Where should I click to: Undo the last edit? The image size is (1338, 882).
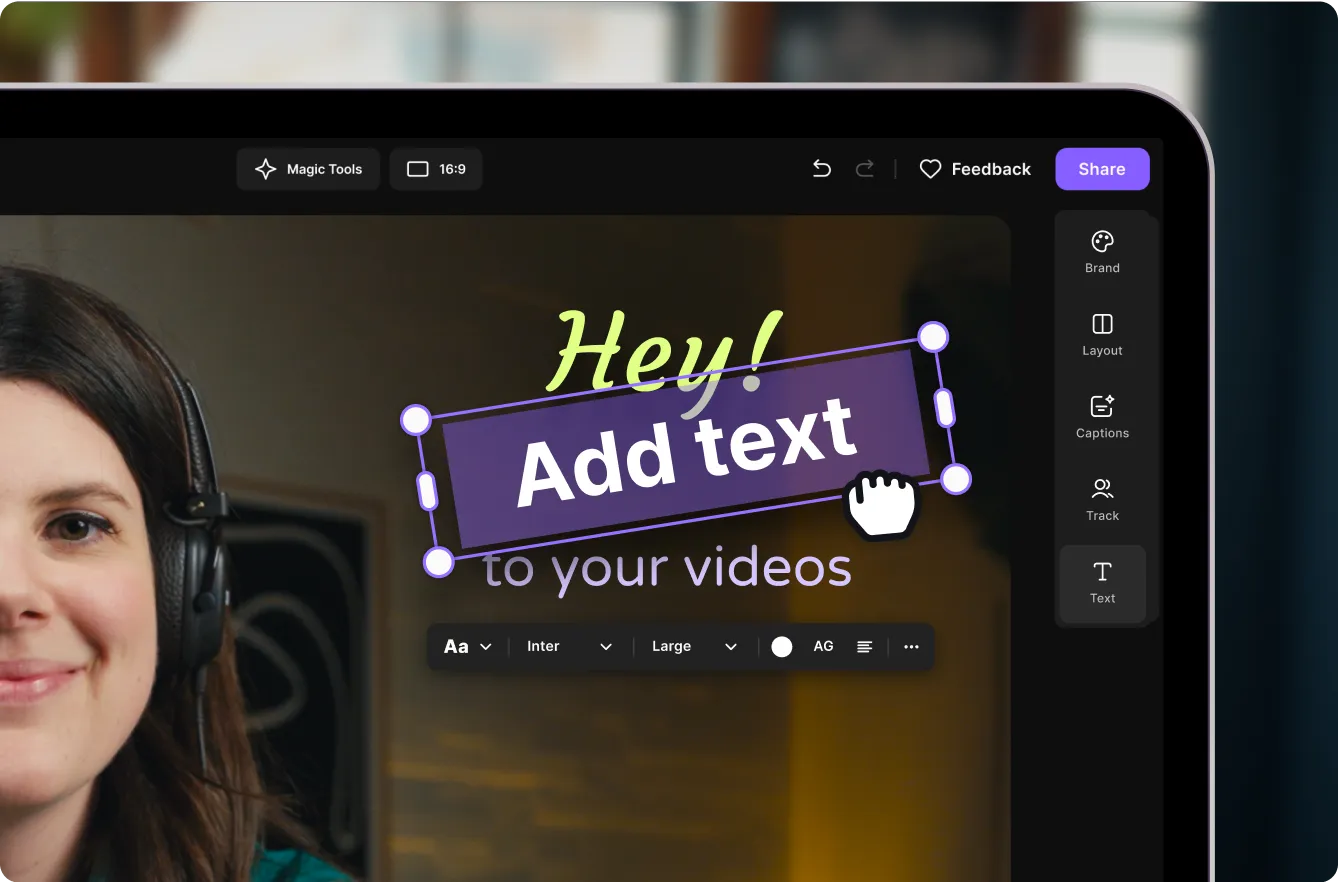(822, 169)
